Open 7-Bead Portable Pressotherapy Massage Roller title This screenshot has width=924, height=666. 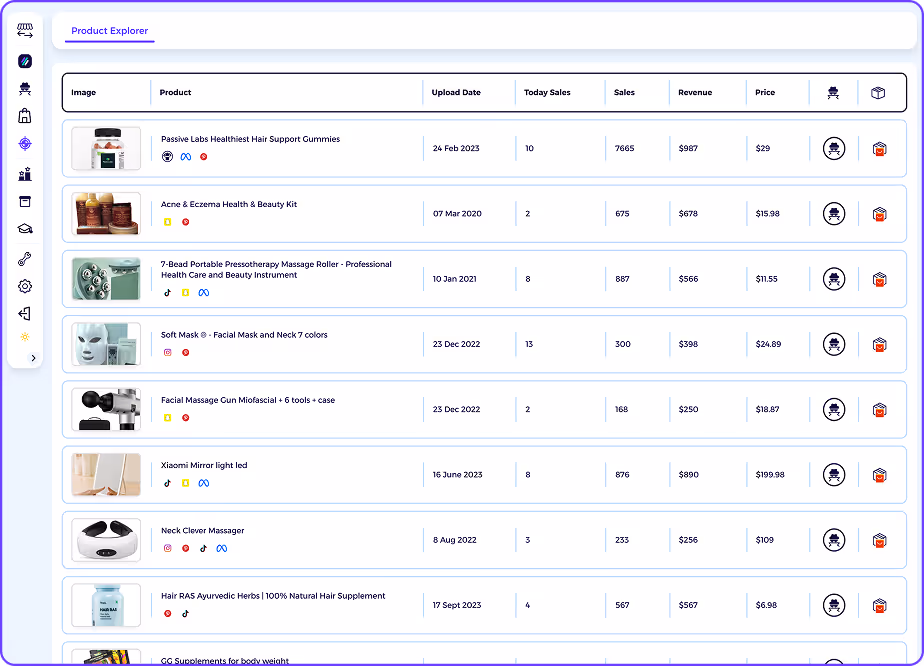pos(276,269)
